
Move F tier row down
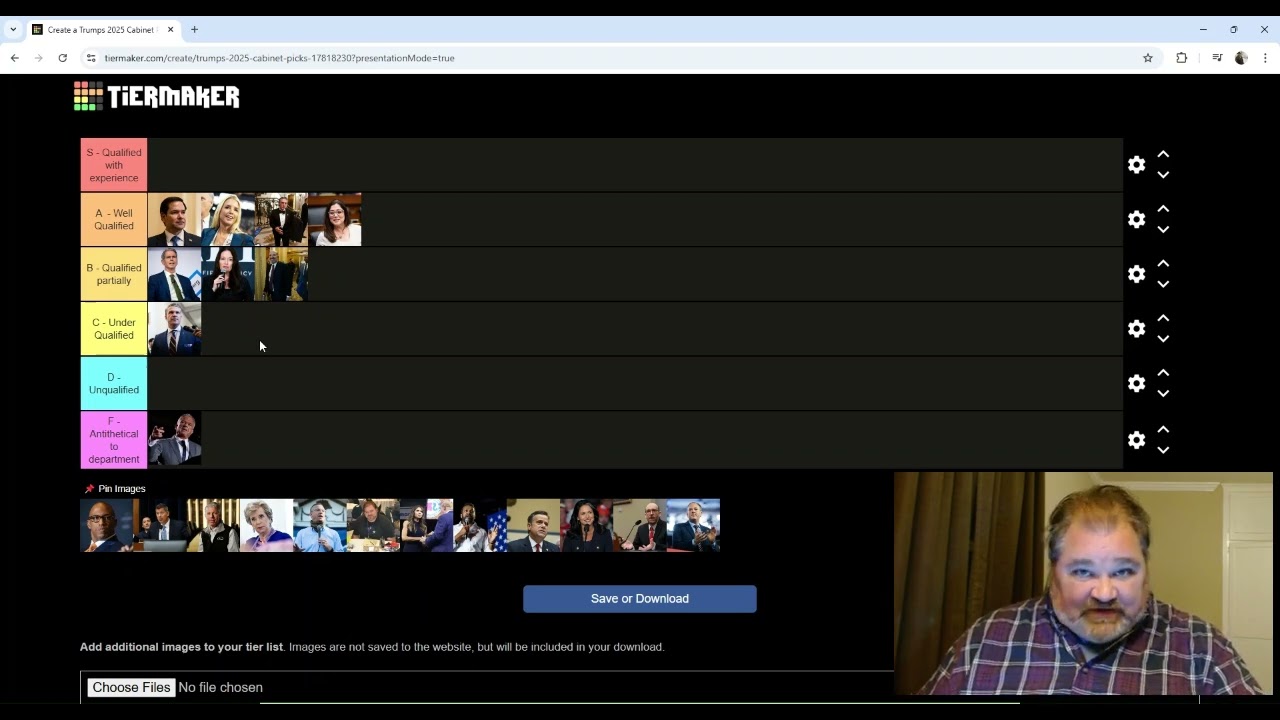click(1163, 450)
